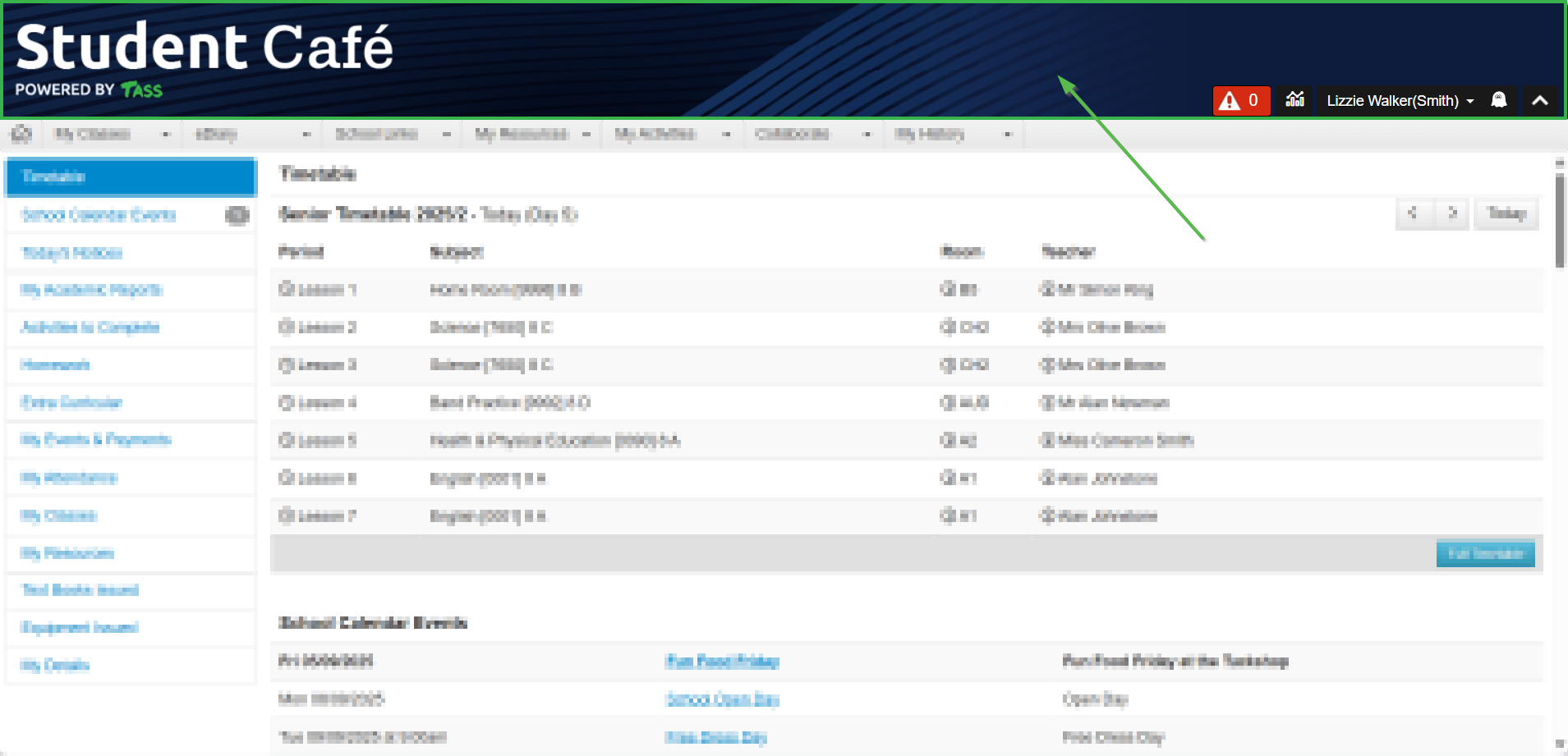The height and width of the screenshot is (756, 1568).
Task: Click the home icon in the menu bar
Action: point(21,135)
